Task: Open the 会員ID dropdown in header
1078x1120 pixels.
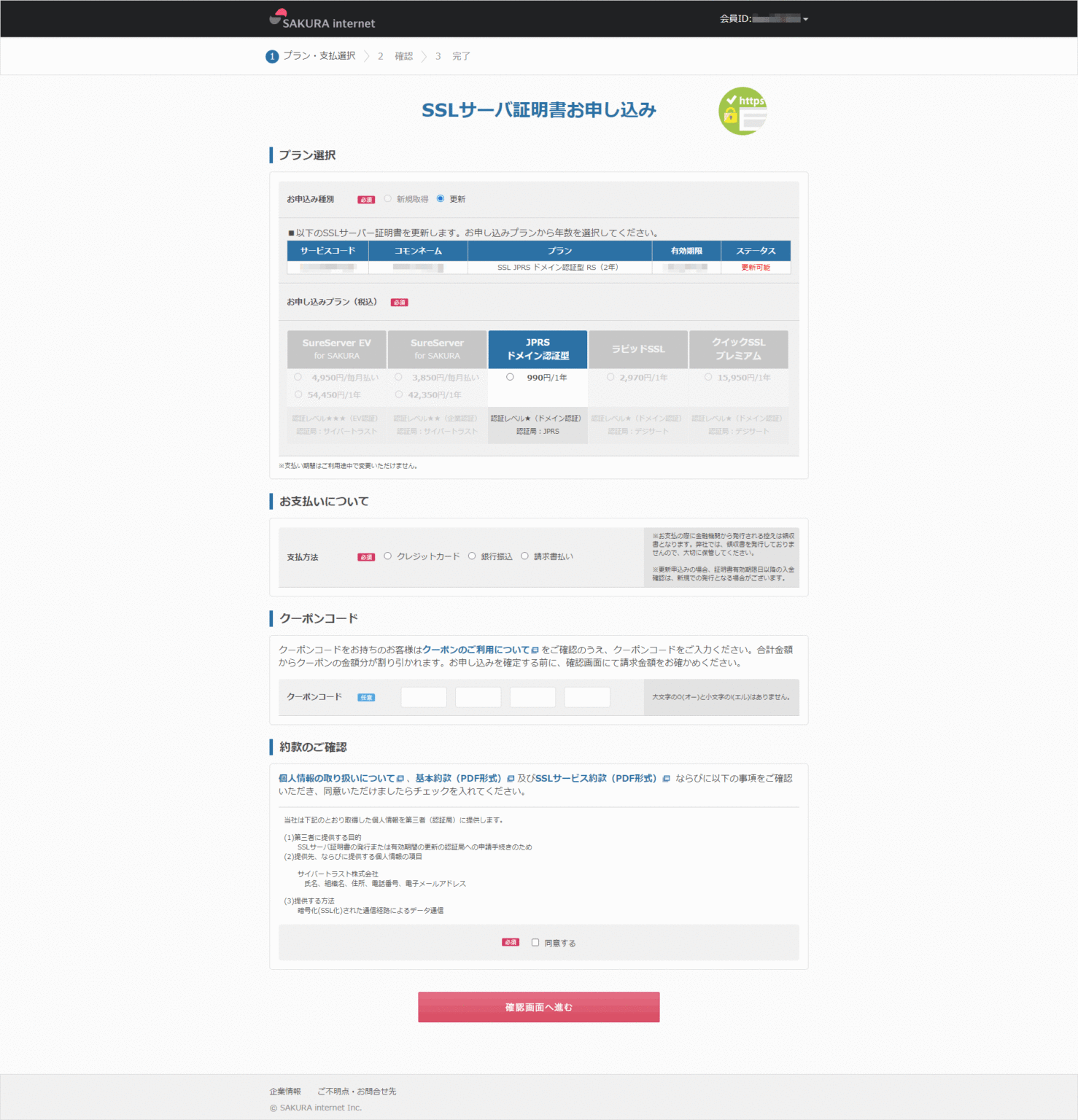Action: coord(761,18)
